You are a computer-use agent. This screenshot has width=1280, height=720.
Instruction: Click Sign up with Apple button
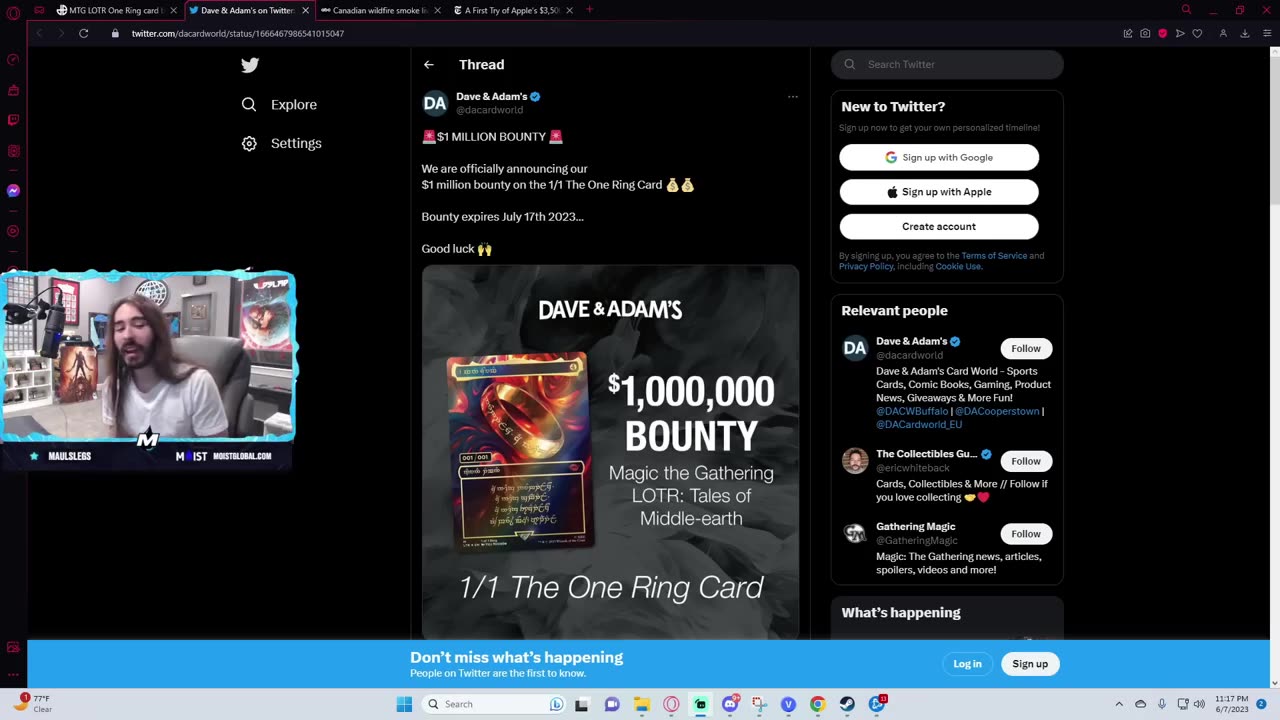tap(939, 192)
